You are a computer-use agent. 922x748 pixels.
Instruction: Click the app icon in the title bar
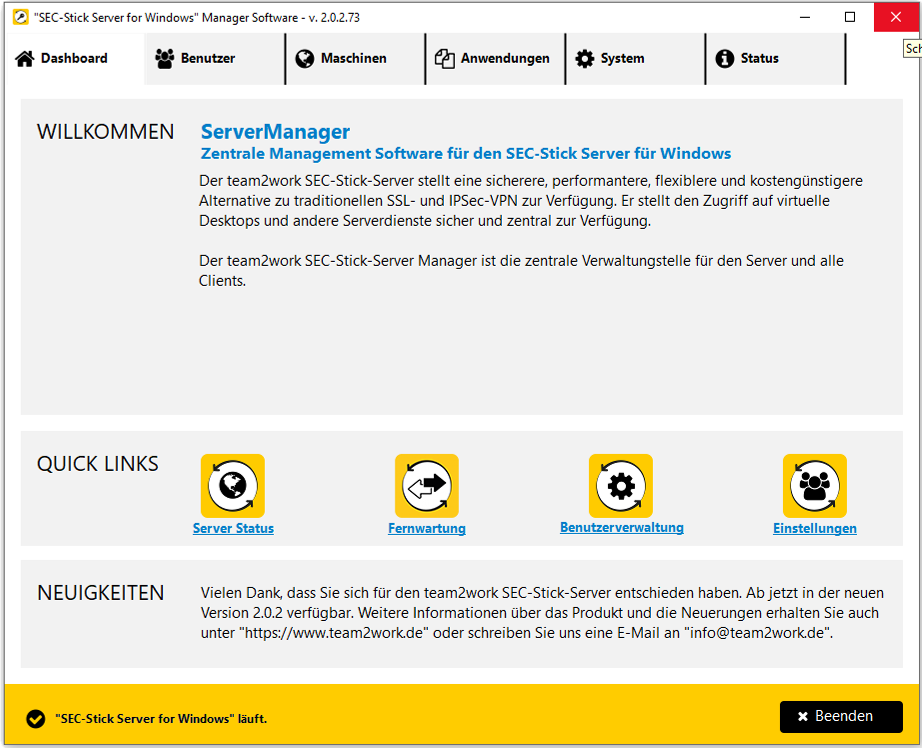(x=20, y=17)
